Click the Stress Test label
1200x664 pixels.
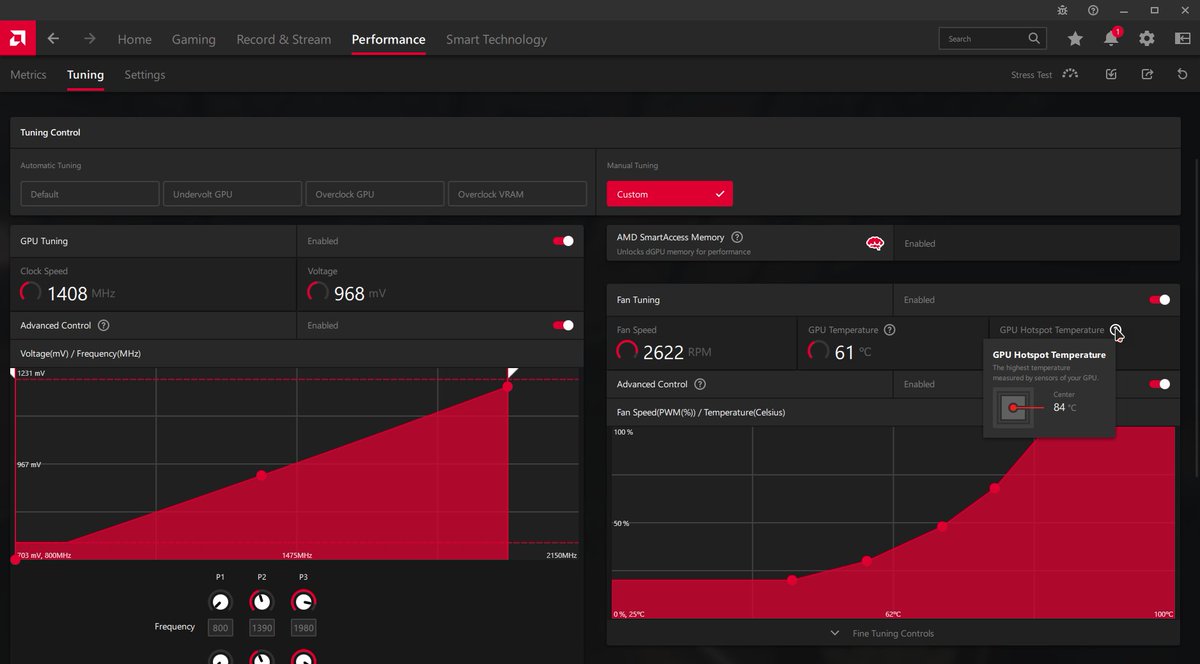pos(1031,75)
